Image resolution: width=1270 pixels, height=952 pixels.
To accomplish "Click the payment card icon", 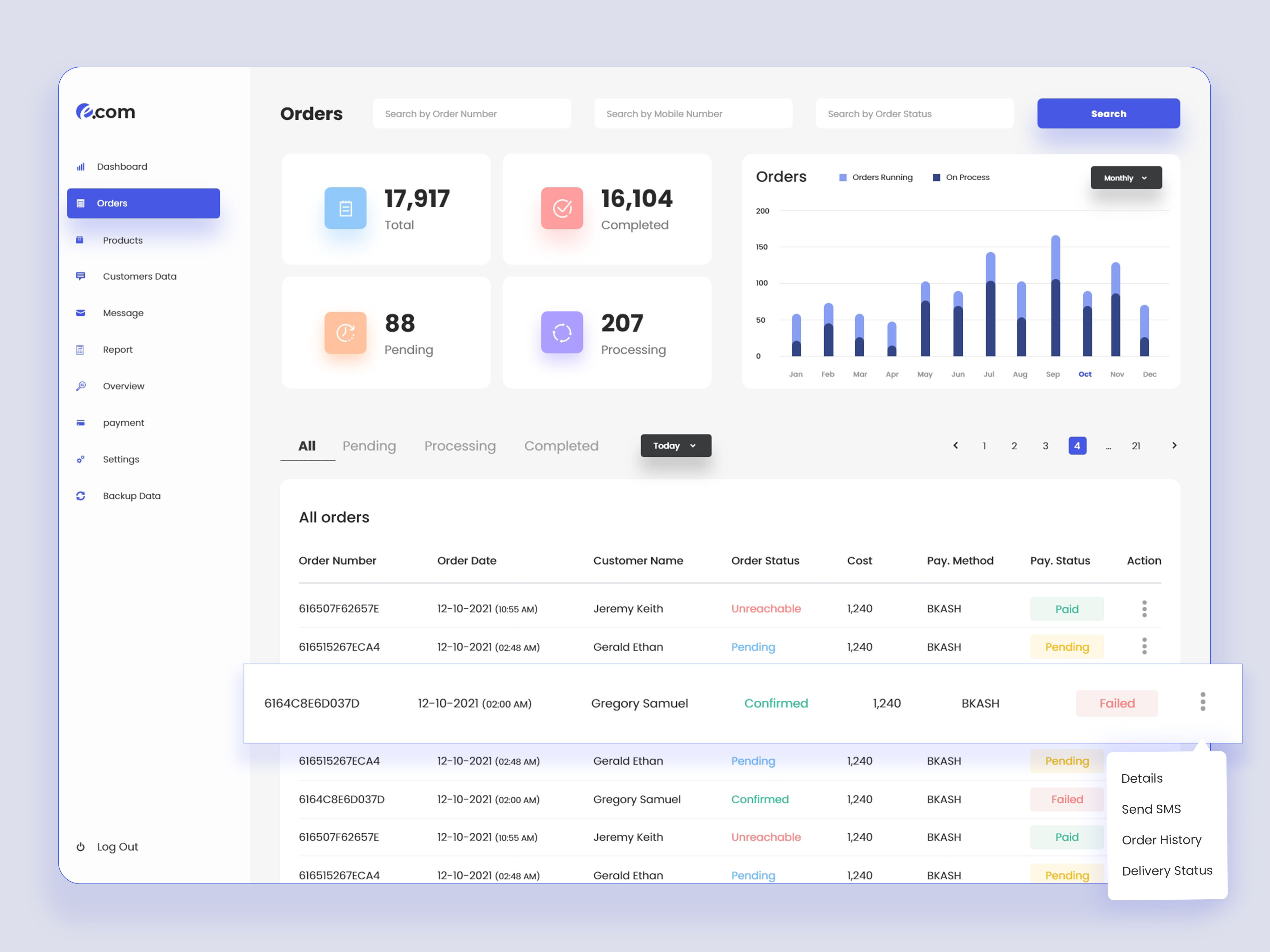I will pyautogui.click(x=80, y=423).
